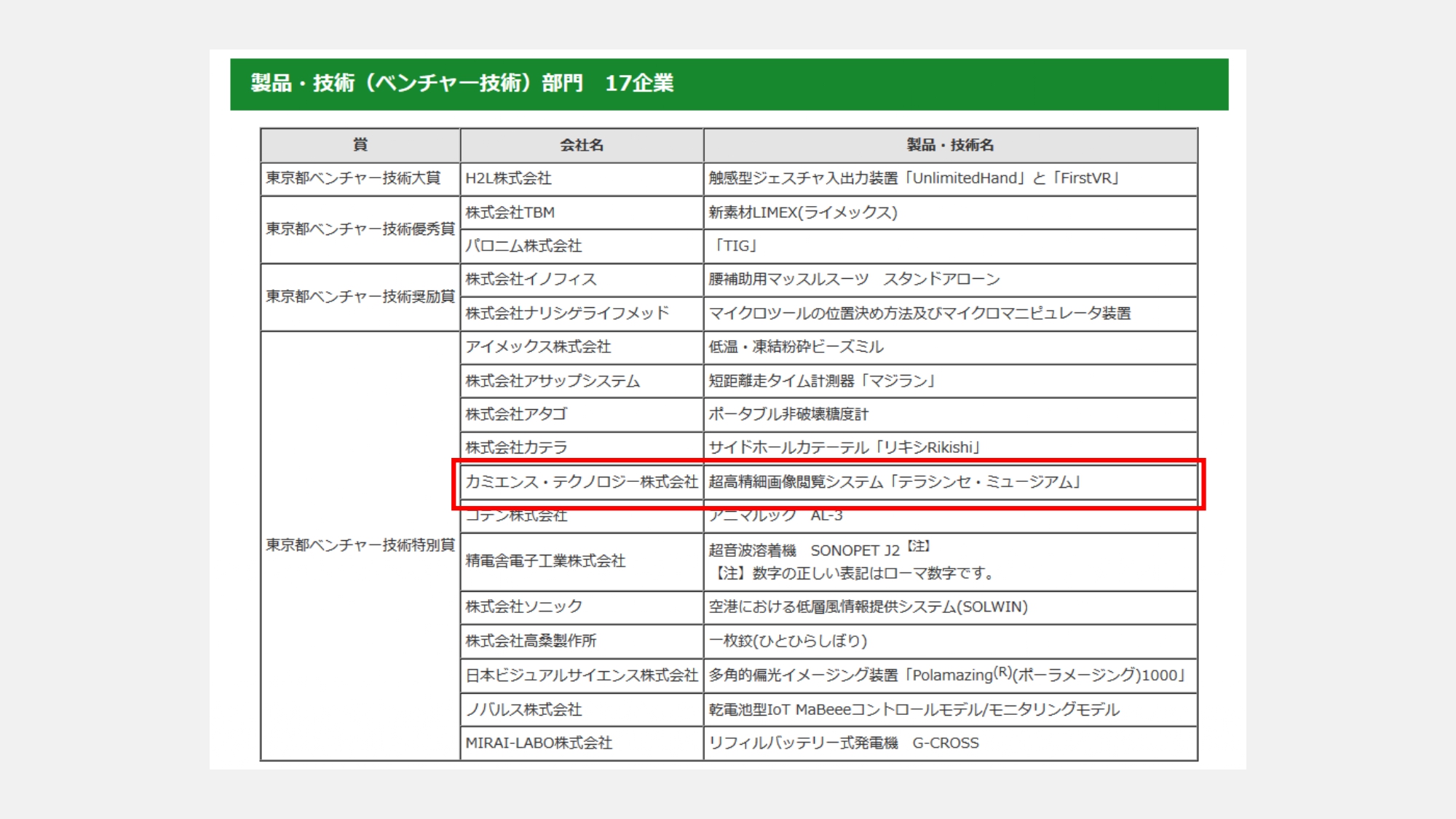Click the 会社名 column header
Screen dimensions: 1456x819
[x=581, y=145]
